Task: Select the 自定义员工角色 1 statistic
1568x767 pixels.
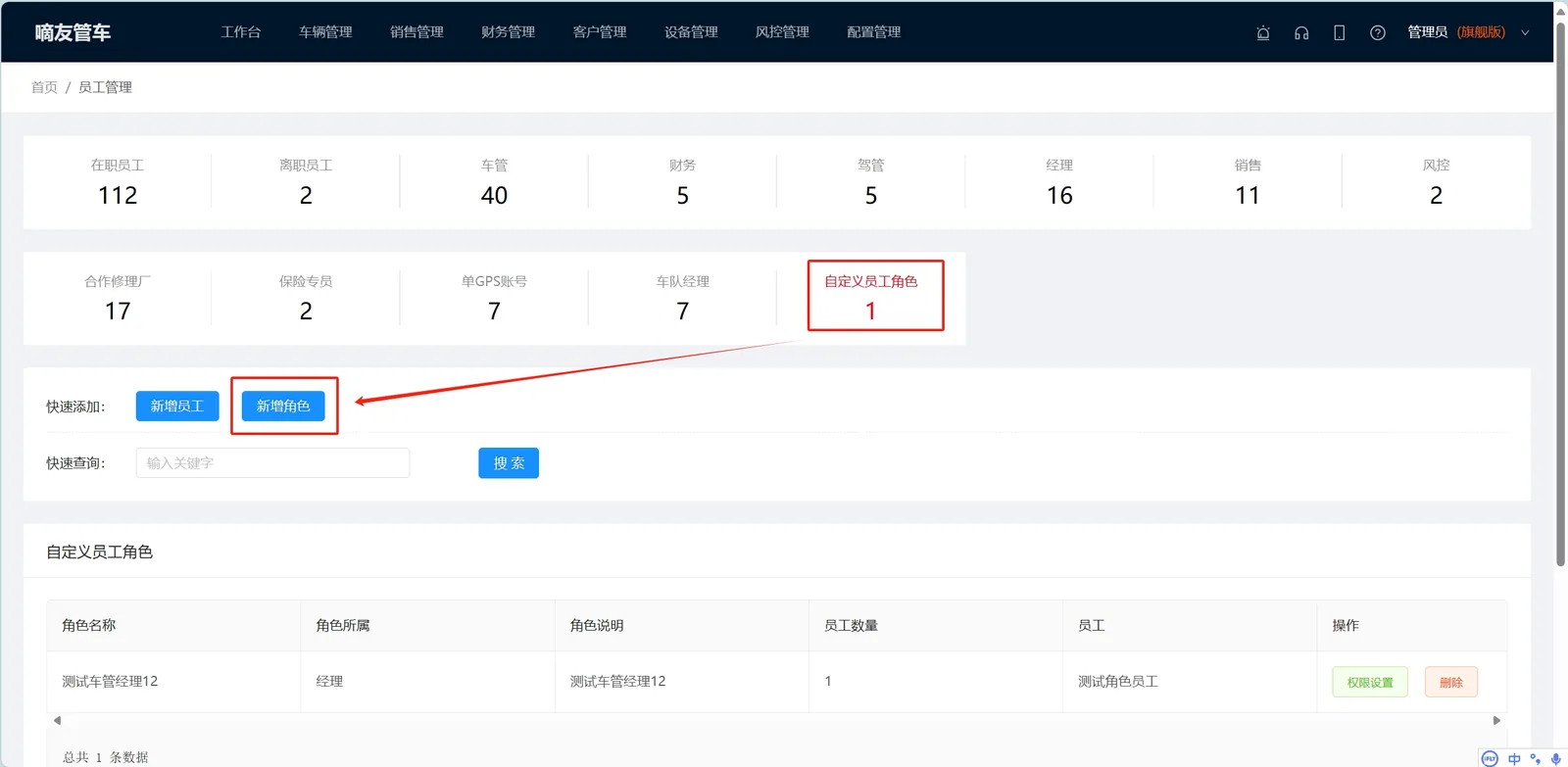Action: [870, 298]
